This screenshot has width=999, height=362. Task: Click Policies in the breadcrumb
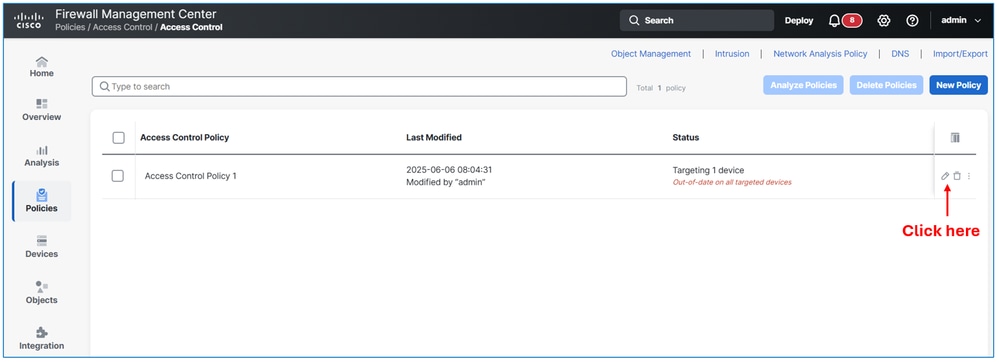pos(70,27)
